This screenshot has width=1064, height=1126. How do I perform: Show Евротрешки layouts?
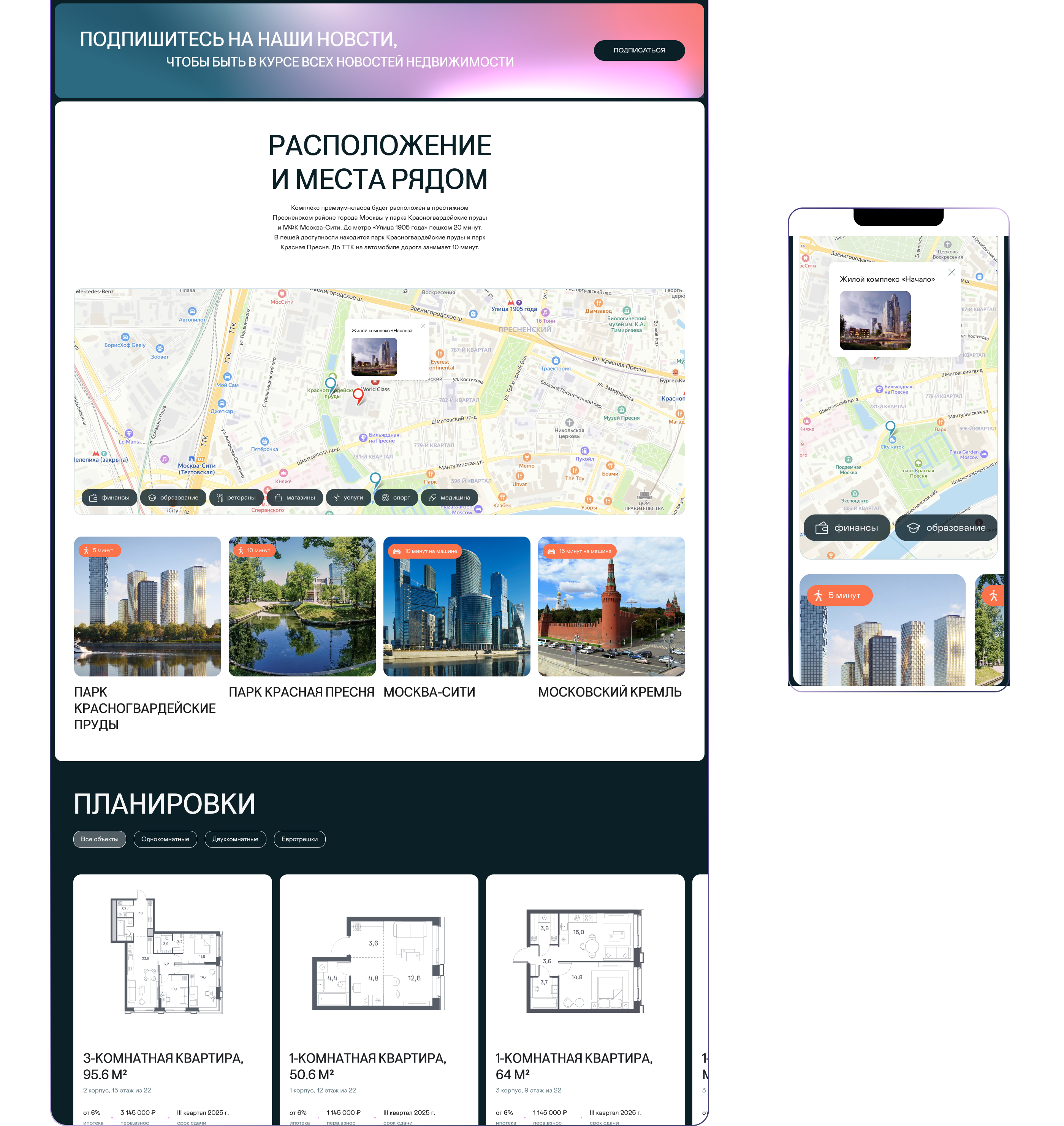point(299,839)
